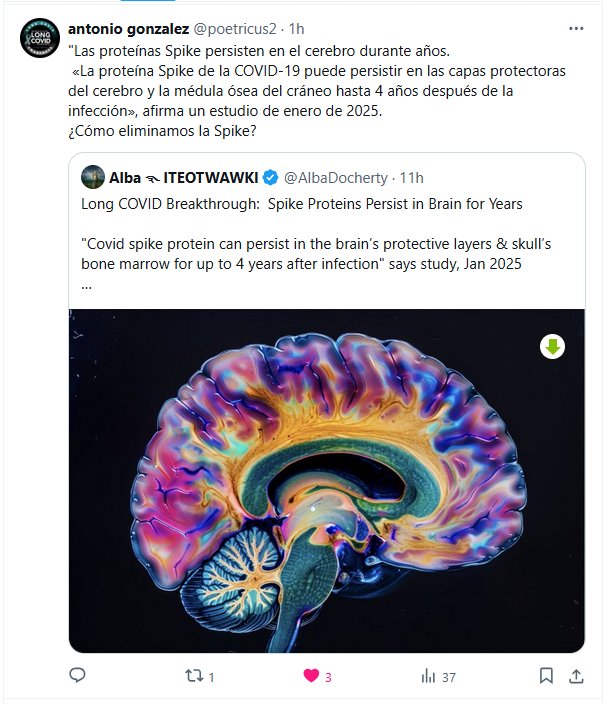
Task: Open quoted tweet's 11h timestamp
Action: pos(411,178)
